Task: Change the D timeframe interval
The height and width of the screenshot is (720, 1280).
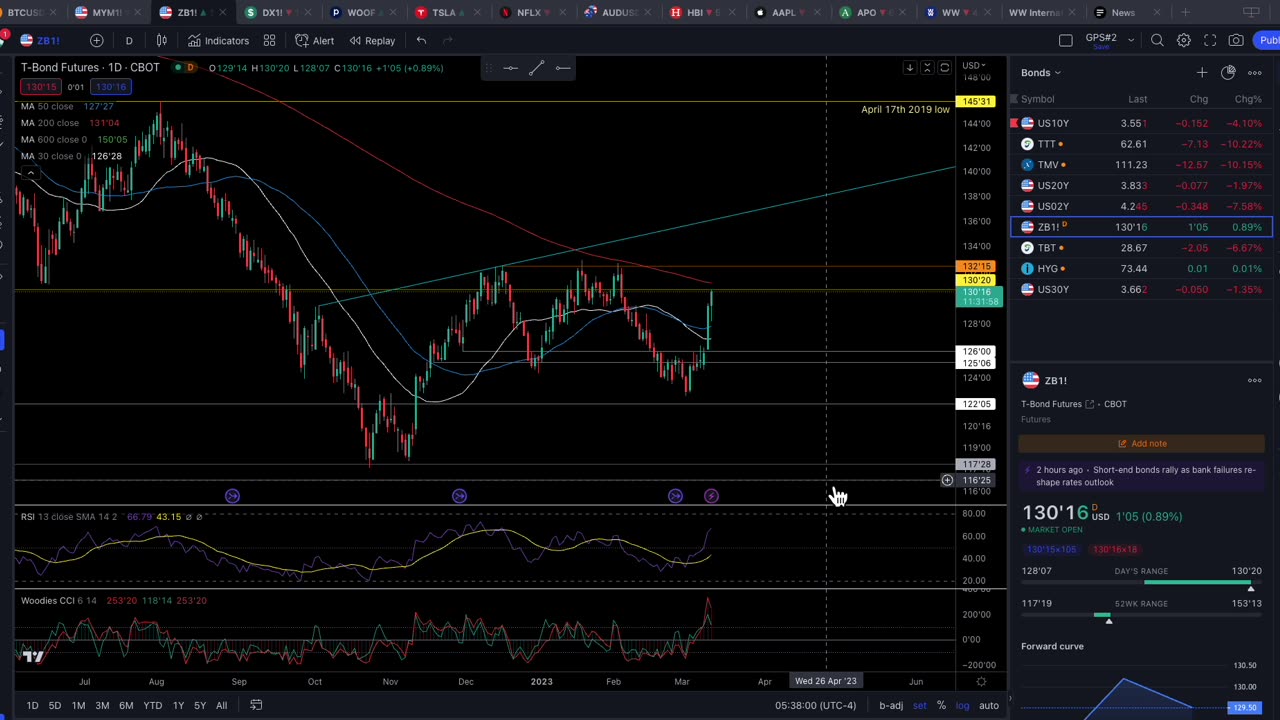Action: (x=129, y=40)
